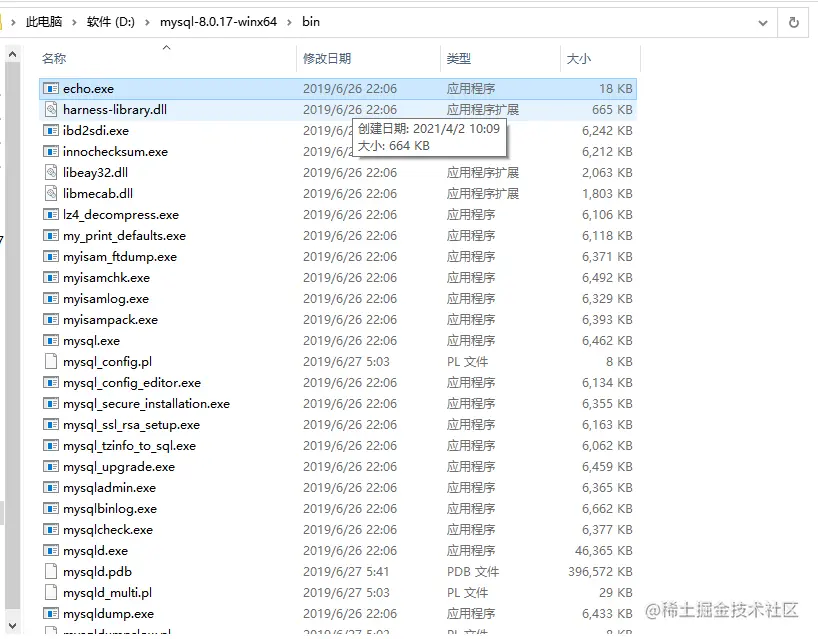Click the myisamchk.exe icon

51,278
